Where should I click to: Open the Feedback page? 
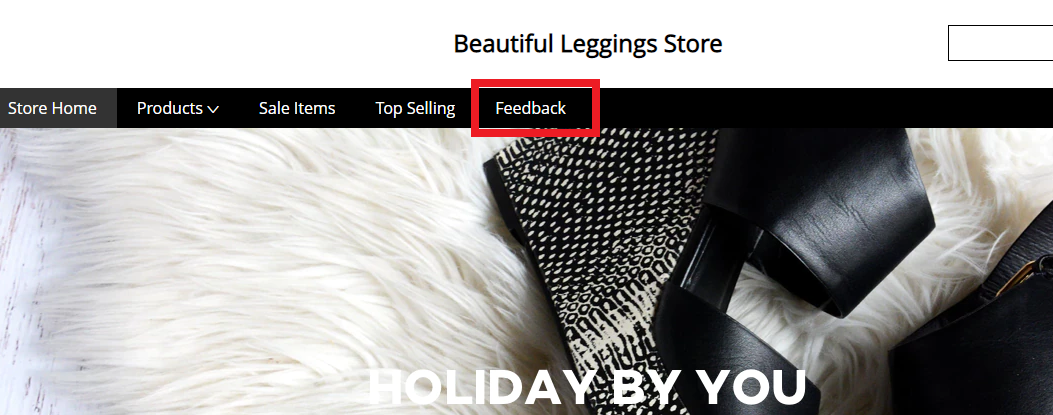pos(531,108)
